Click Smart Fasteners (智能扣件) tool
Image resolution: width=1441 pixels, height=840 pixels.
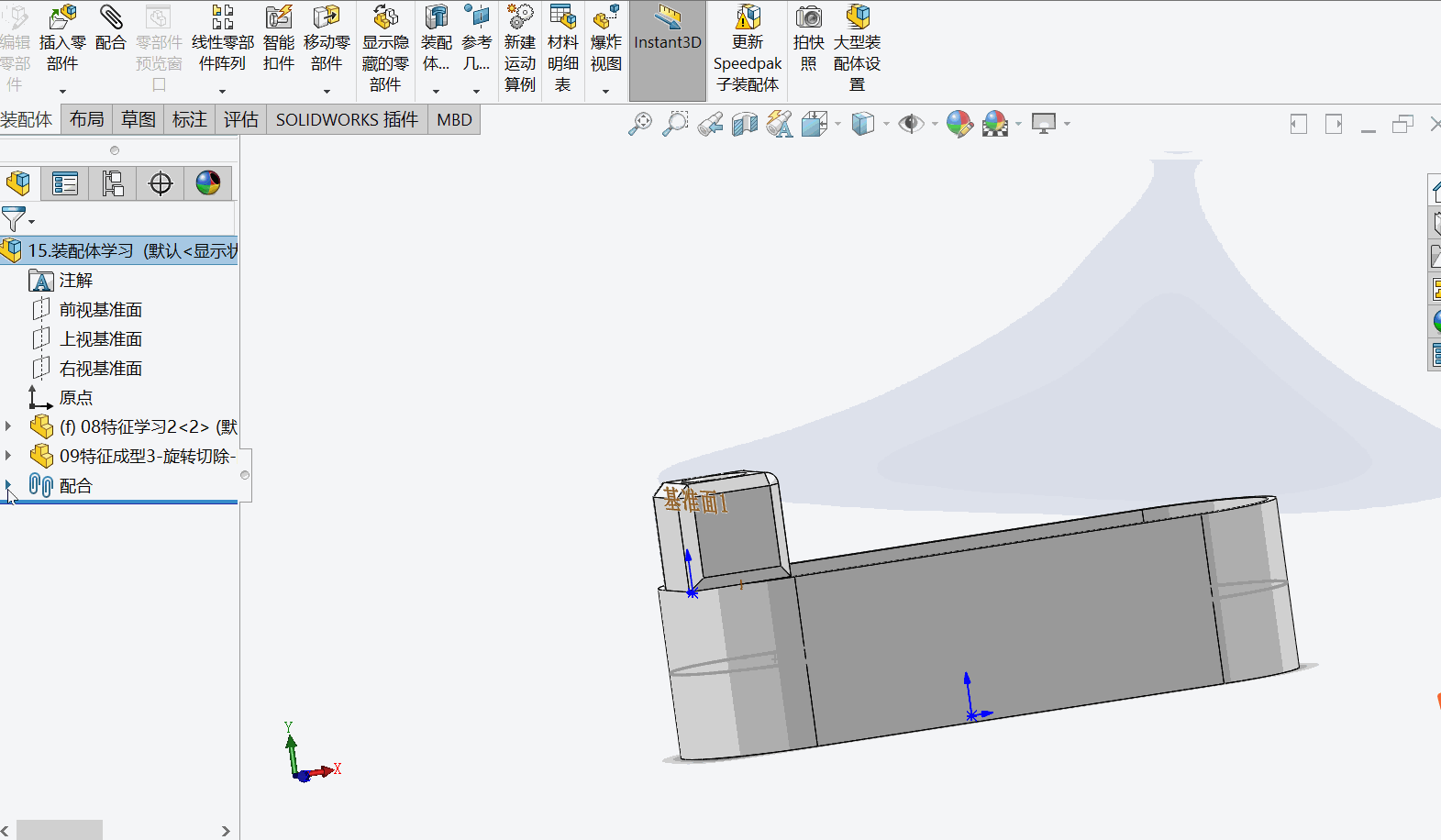[x=278, y=39]
